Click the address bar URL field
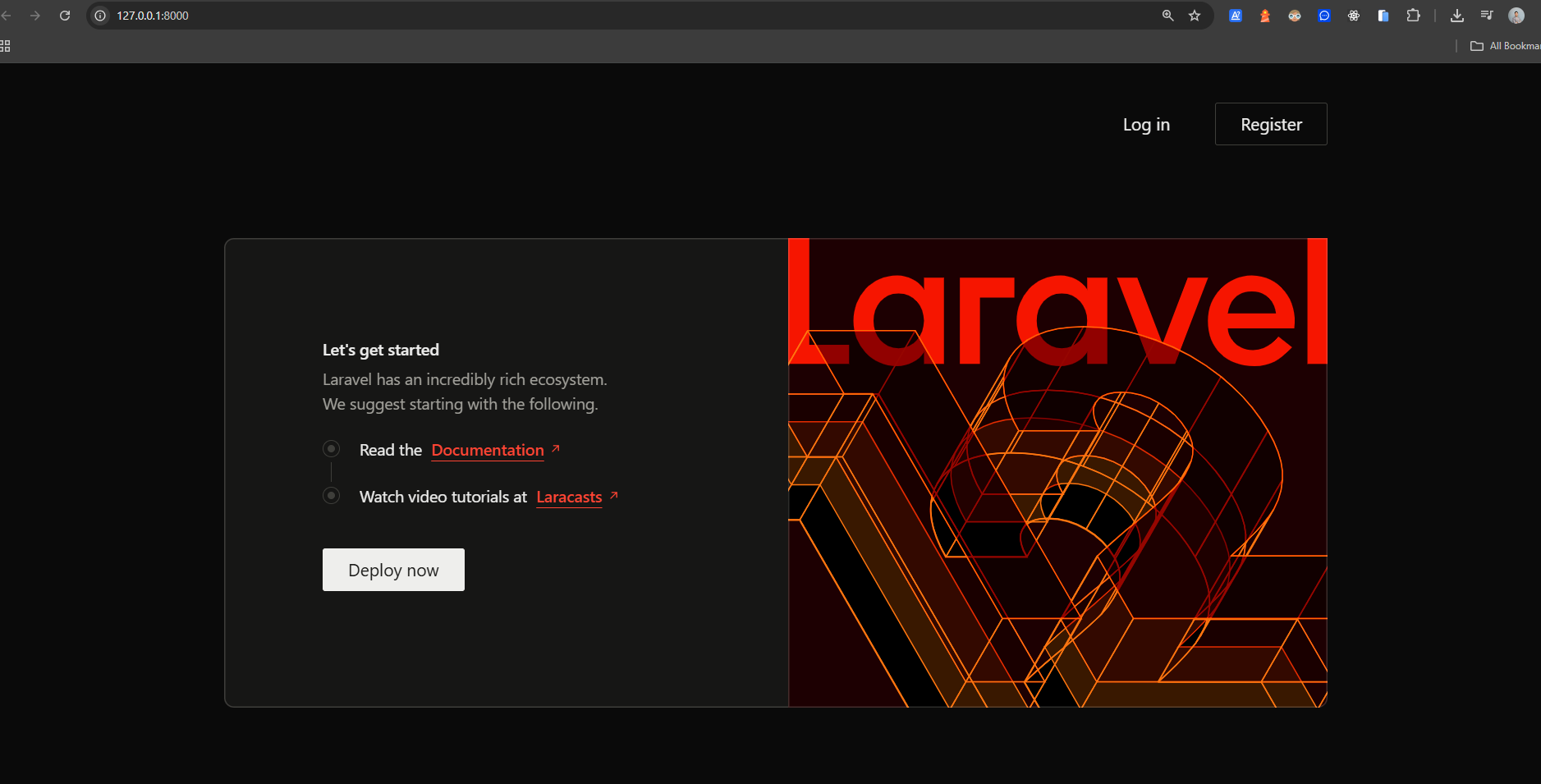 point(575,16)
